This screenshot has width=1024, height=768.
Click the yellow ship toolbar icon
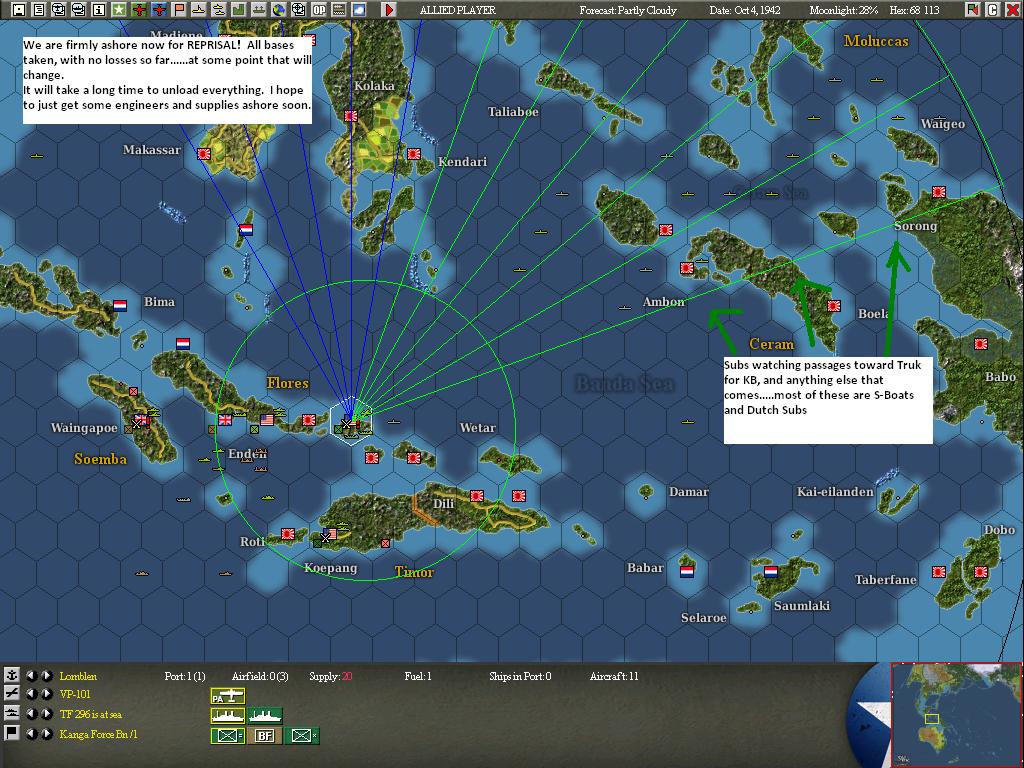[x=199, y=9]
